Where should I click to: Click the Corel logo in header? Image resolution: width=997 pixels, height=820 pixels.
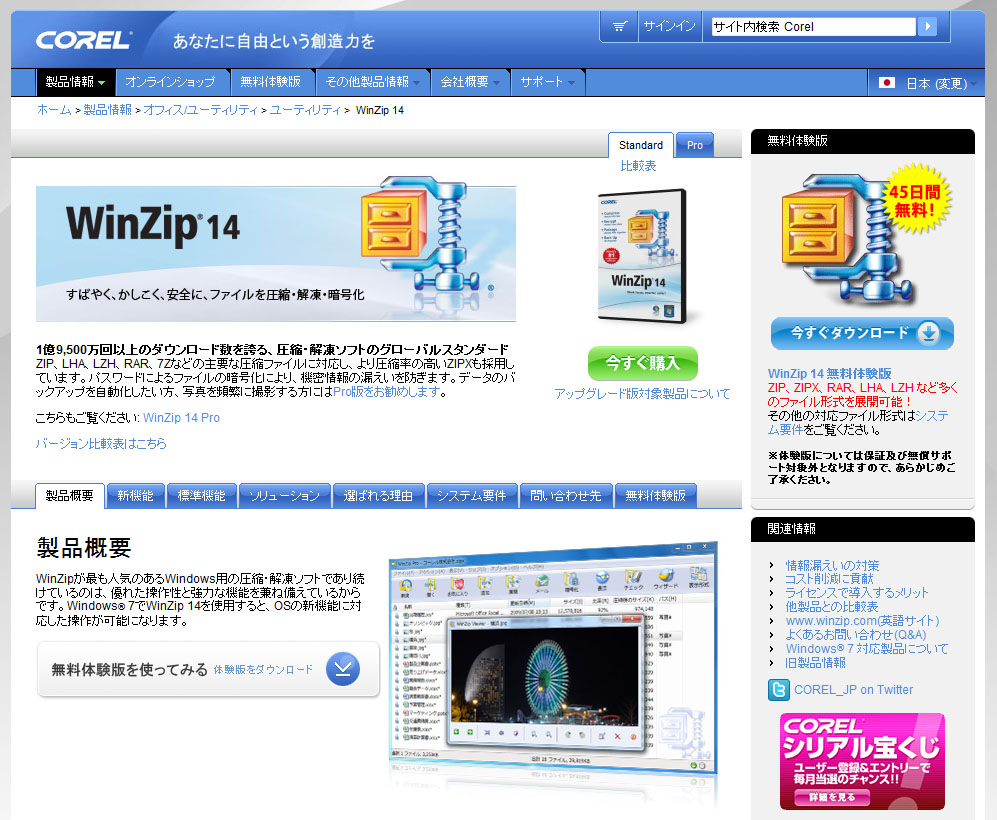point(84,40)
